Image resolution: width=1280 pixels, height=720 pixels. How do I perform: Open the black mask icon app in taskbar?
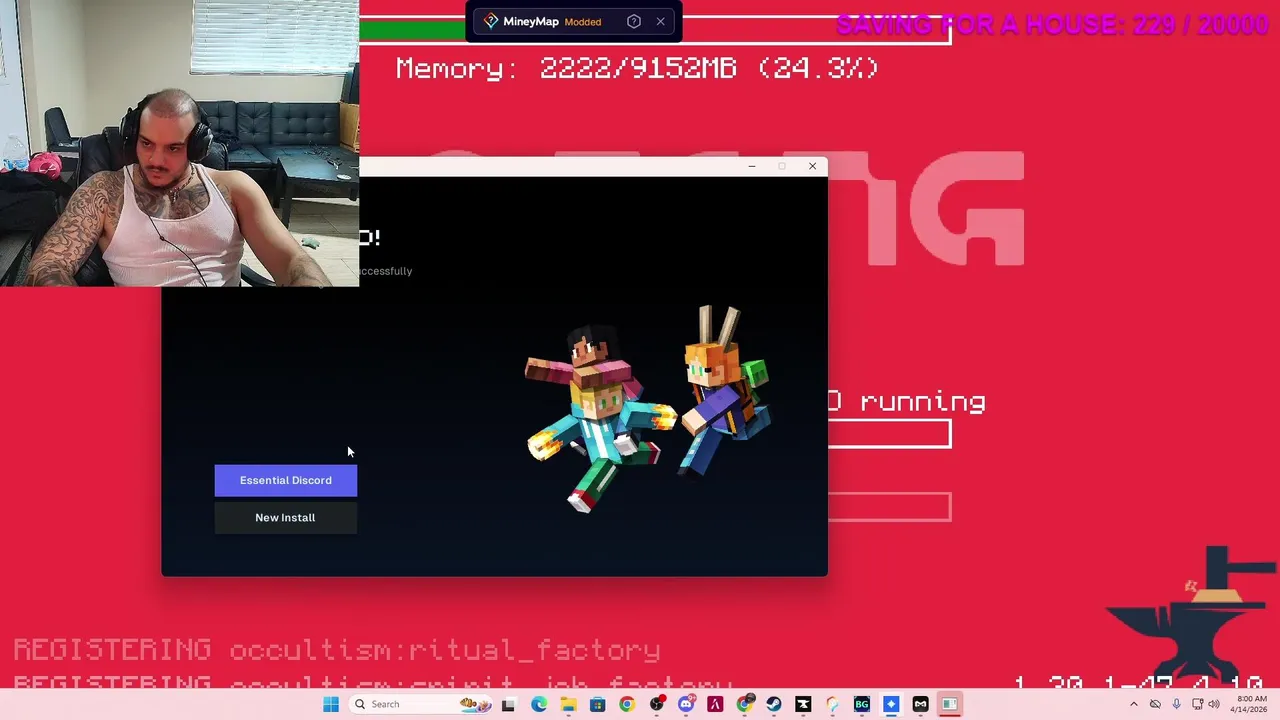tap(920, 704)
